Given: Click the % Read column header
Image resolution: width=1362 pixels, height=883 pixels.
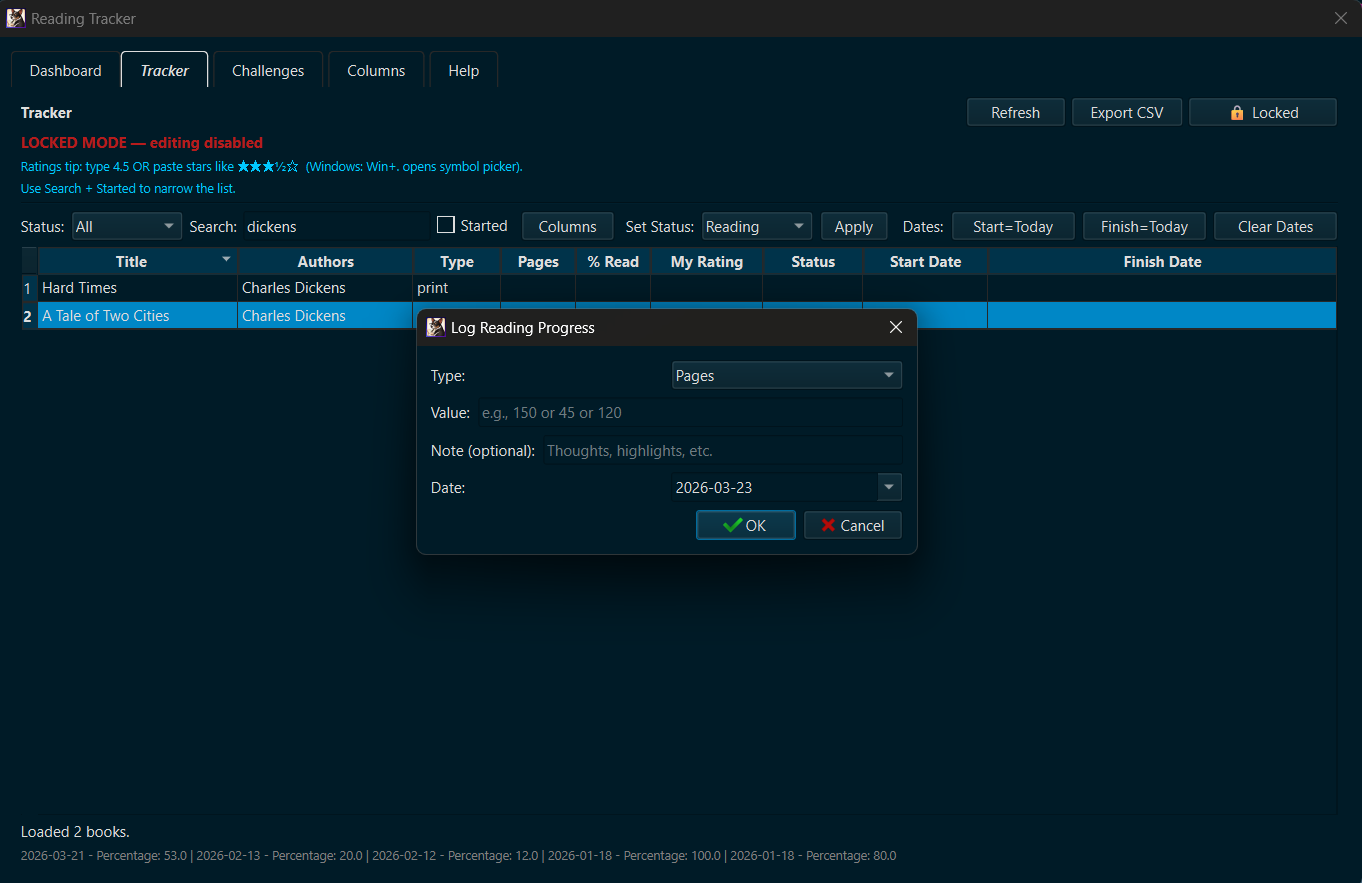Looking at the screenshot, I should (613, 261).
